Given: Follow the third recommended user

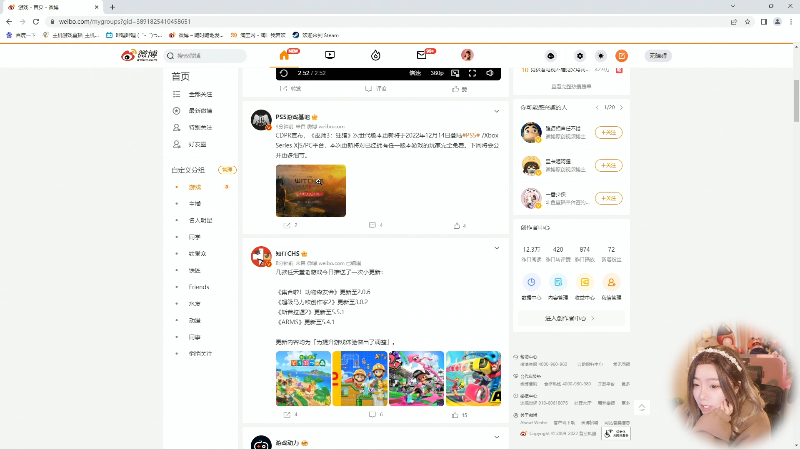Looking at the screenshot, I should (x=609, y=198).
